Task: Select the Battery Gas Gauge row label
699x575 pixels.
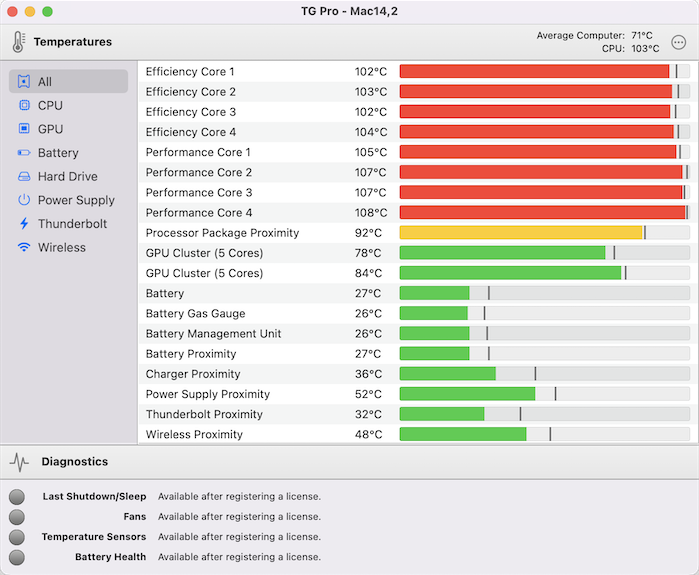Action: (195, 314)
